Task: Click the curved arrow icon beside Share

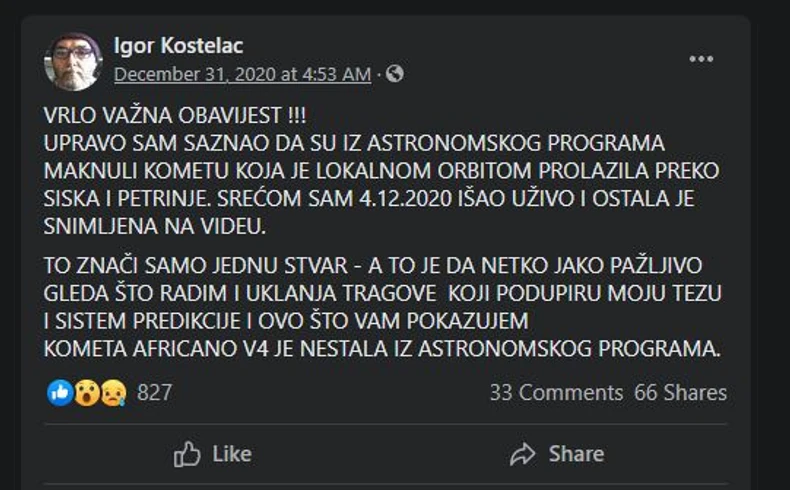Action: (x=523, y=454)
